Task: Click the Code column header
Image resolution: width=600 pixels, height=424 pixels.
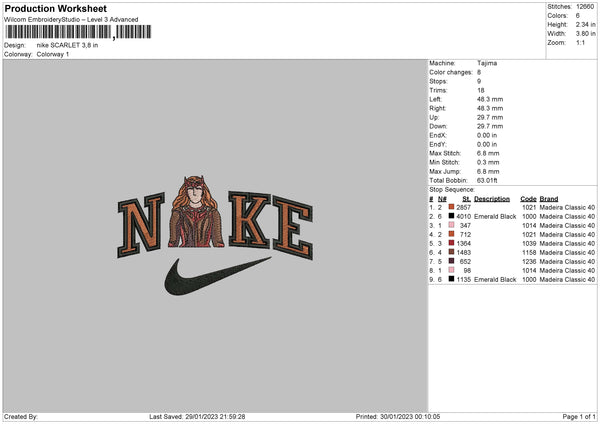Action: tap(528, 199)
